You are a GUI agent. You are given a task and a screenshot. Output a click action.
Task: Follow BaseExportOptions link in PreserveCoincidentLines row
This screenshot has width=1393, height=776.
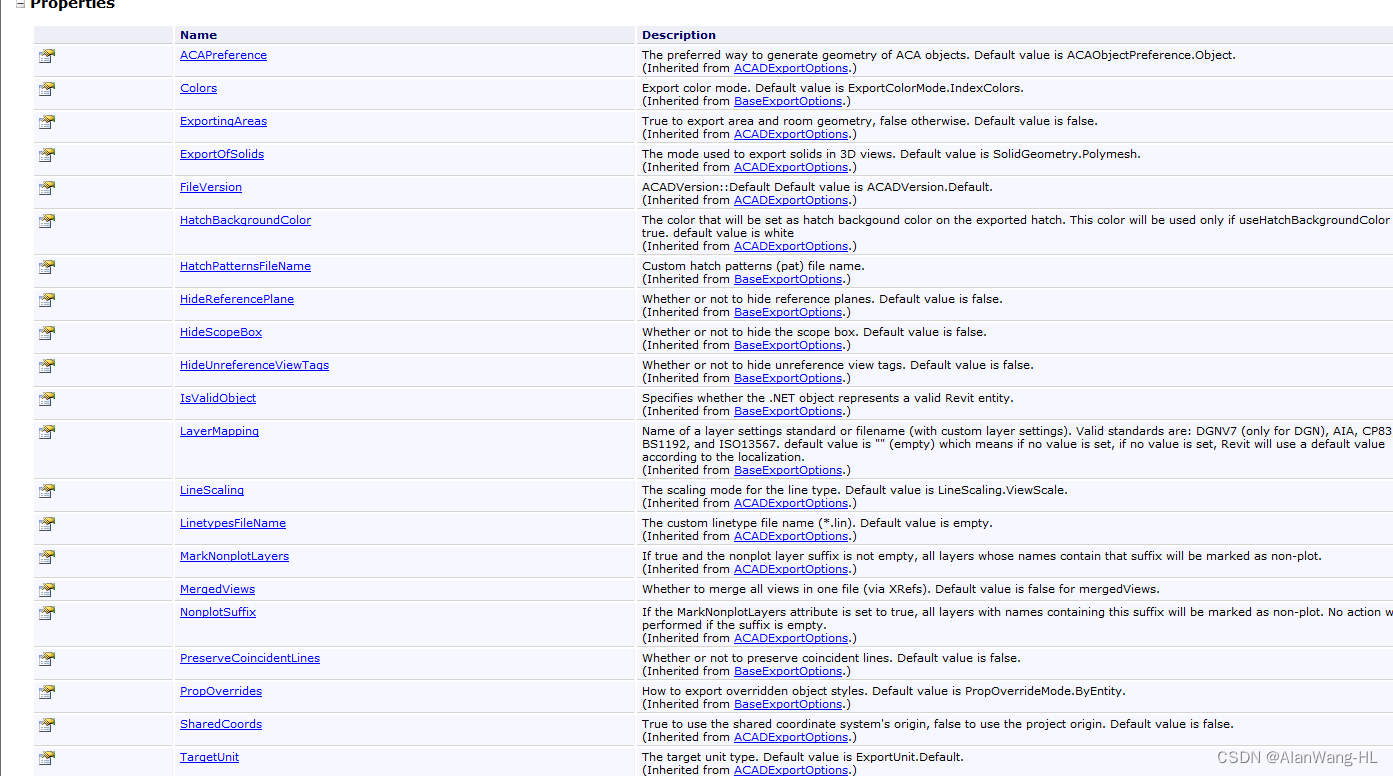pos(788,671)
